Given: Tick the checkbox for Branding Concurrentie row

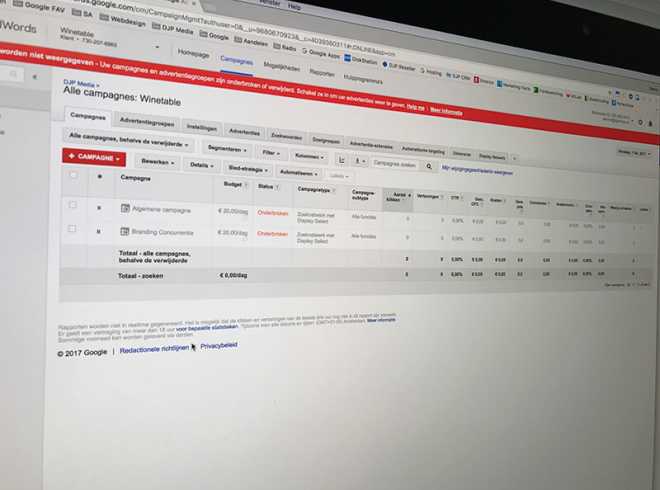Looking at the screenshot, I should point(72,230).
